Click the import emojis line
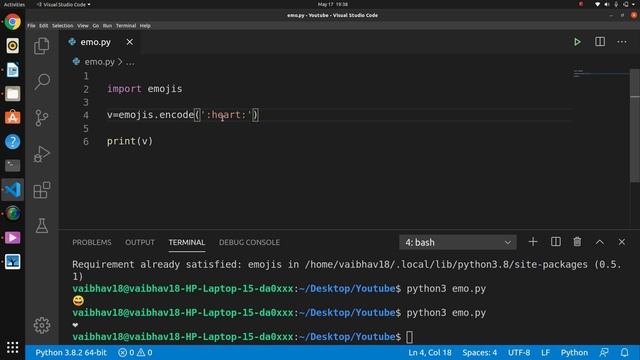 coord(144,89)
